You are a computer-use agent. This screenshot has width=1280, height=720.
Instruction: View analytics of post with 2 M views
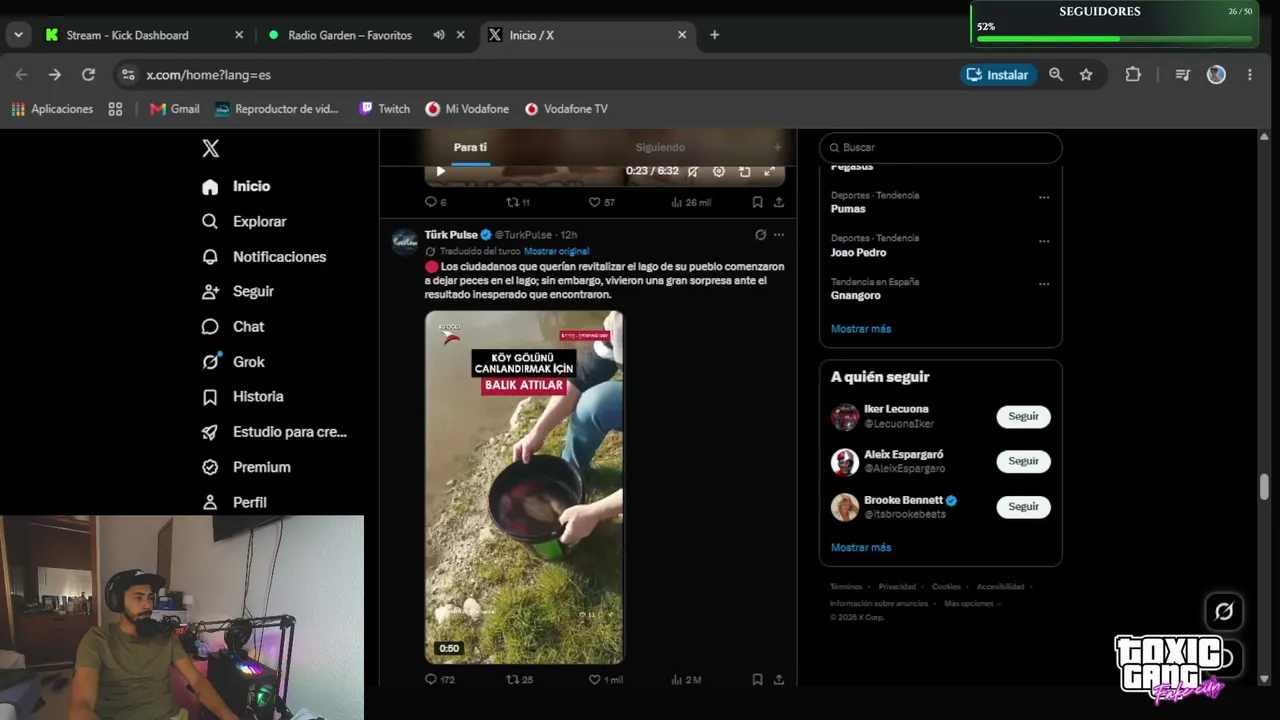coord(687,680)
